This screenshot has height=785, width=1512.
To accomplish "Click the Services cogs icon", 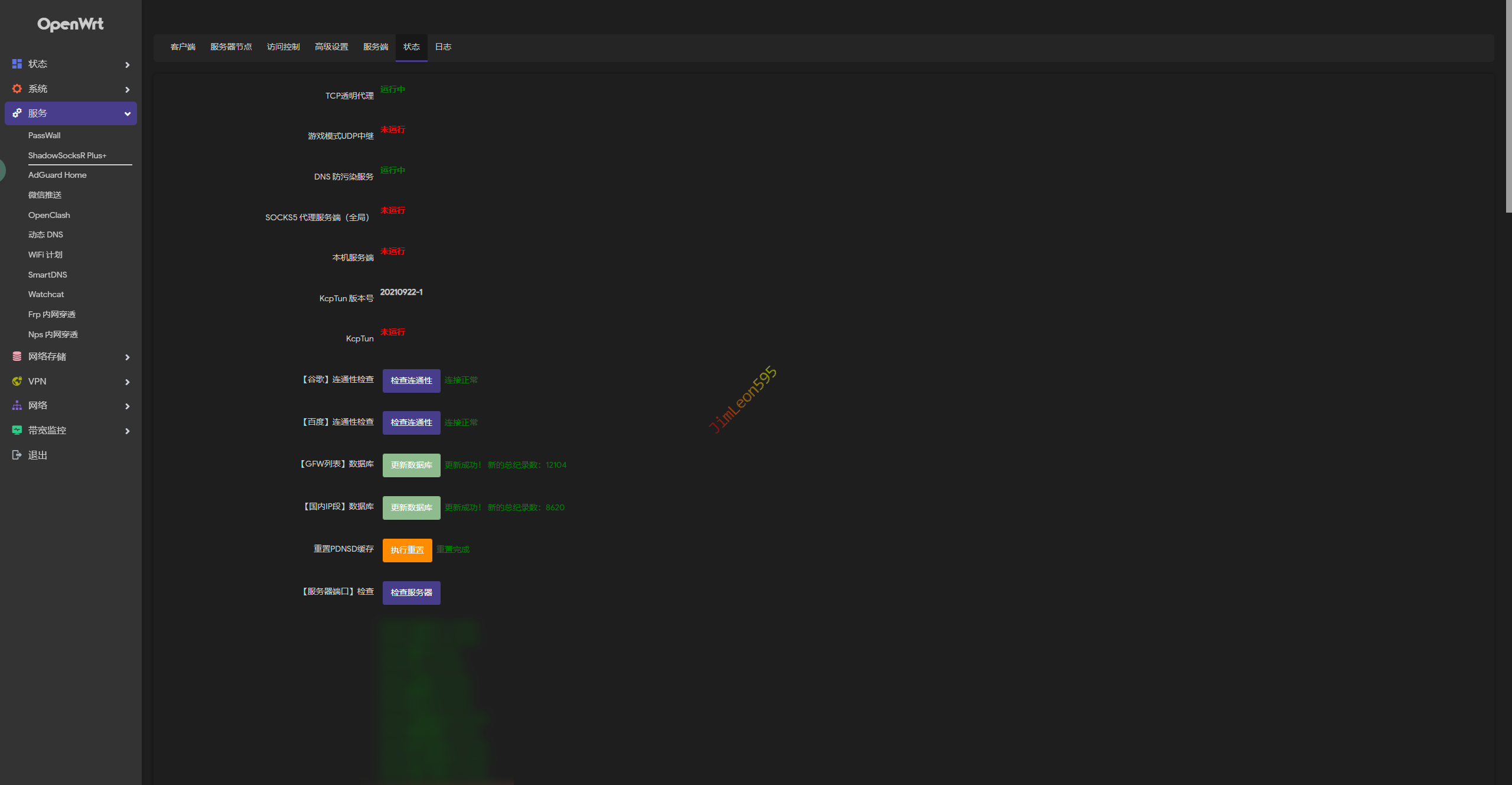I will point(17,113).
